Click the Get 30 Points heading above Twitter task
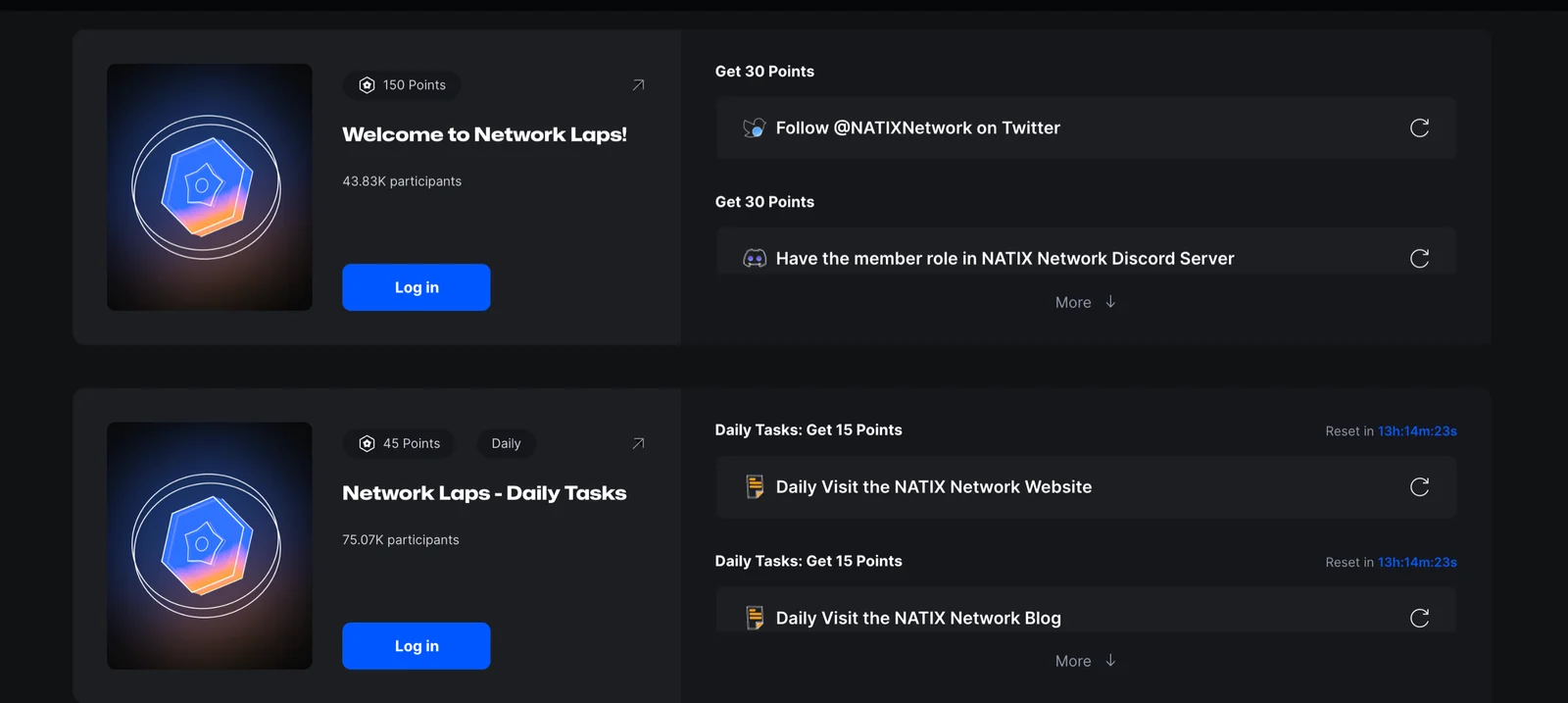Viewport: 1568px width, 703px height. tap(764, 72)
